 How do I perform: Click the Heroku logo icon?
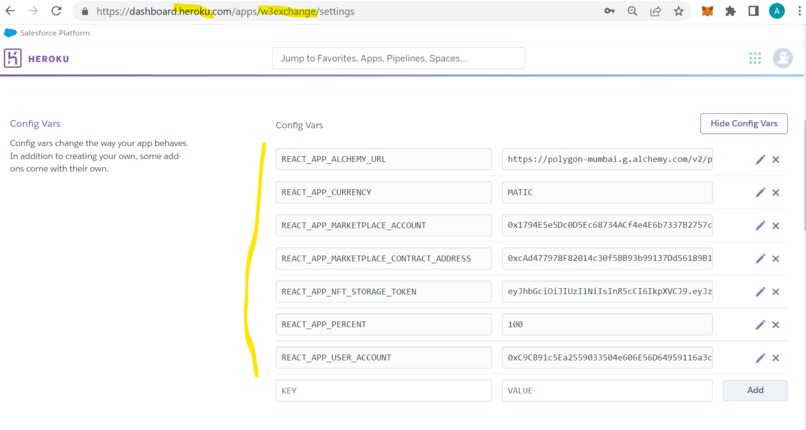(x=13, y=58)
